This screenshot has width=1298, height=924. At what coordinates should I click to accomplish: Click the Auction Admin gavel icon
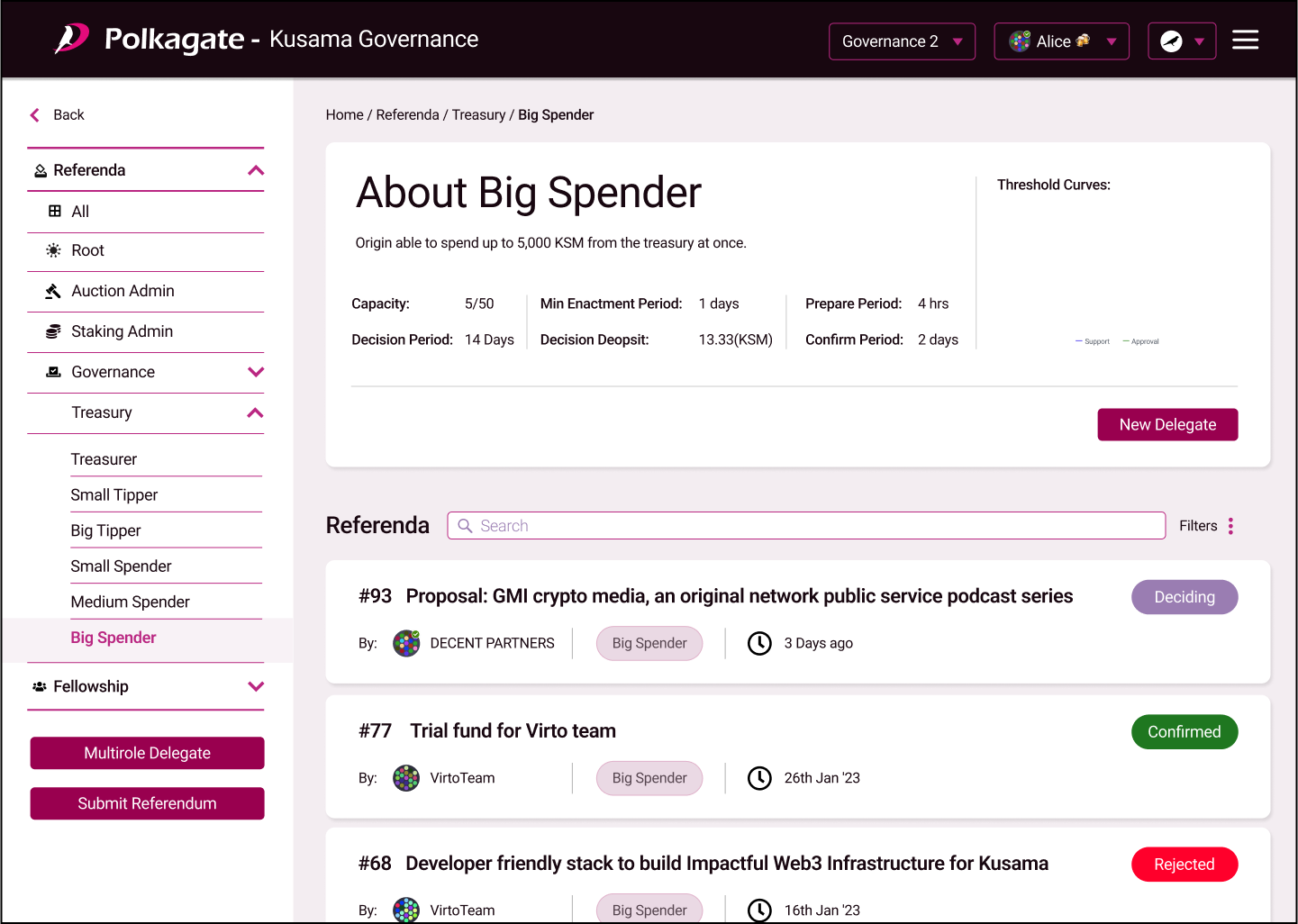pos(53,291)
